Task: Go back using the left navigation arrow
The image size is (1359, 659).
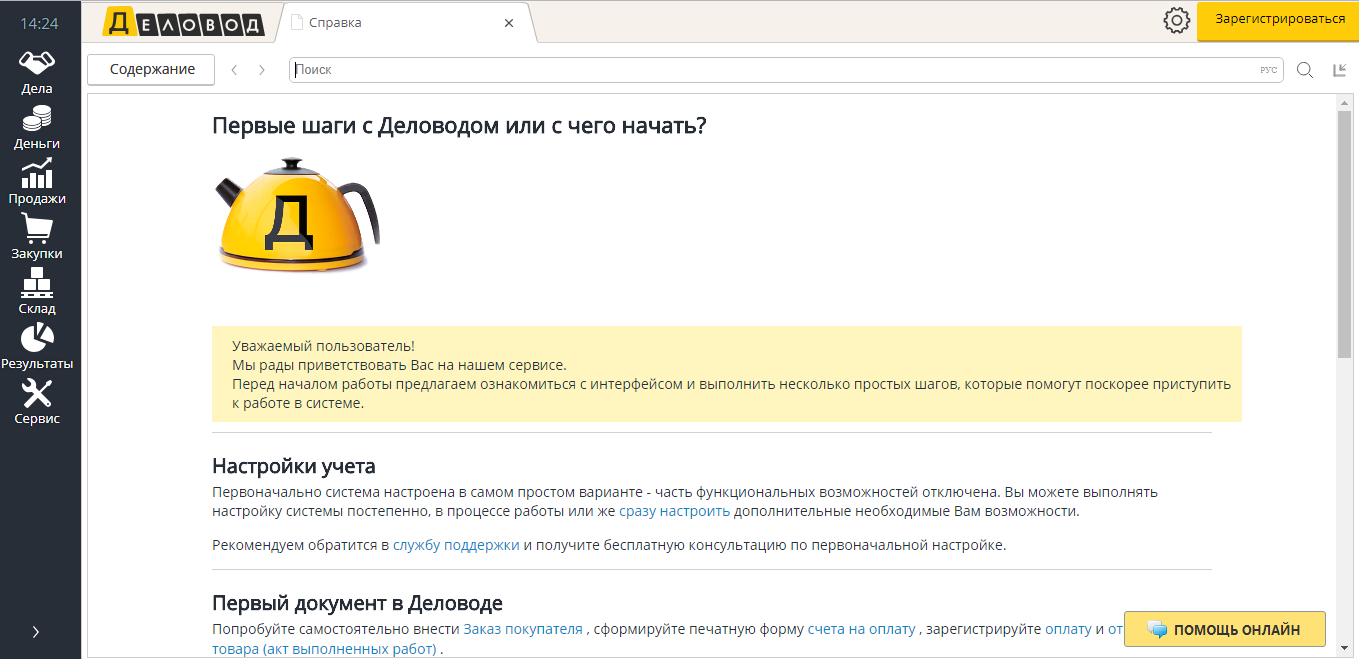Action: tap(234, 69)
